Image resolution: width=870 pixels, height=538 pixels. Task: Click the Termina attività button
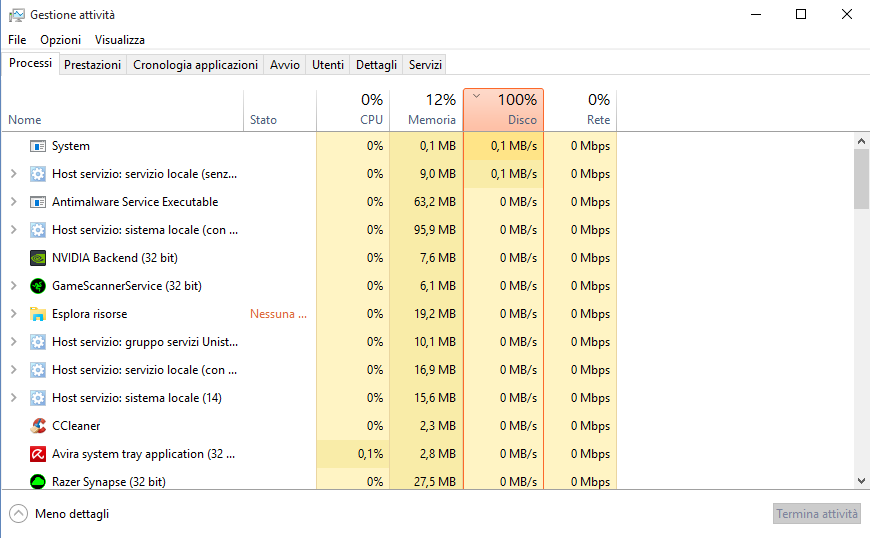coord(817,514)
